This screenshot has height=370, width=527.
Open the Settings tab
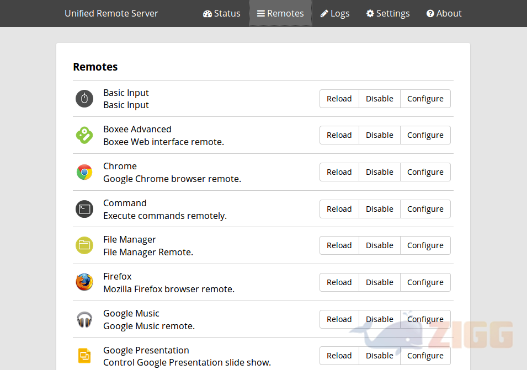(388, 13)
